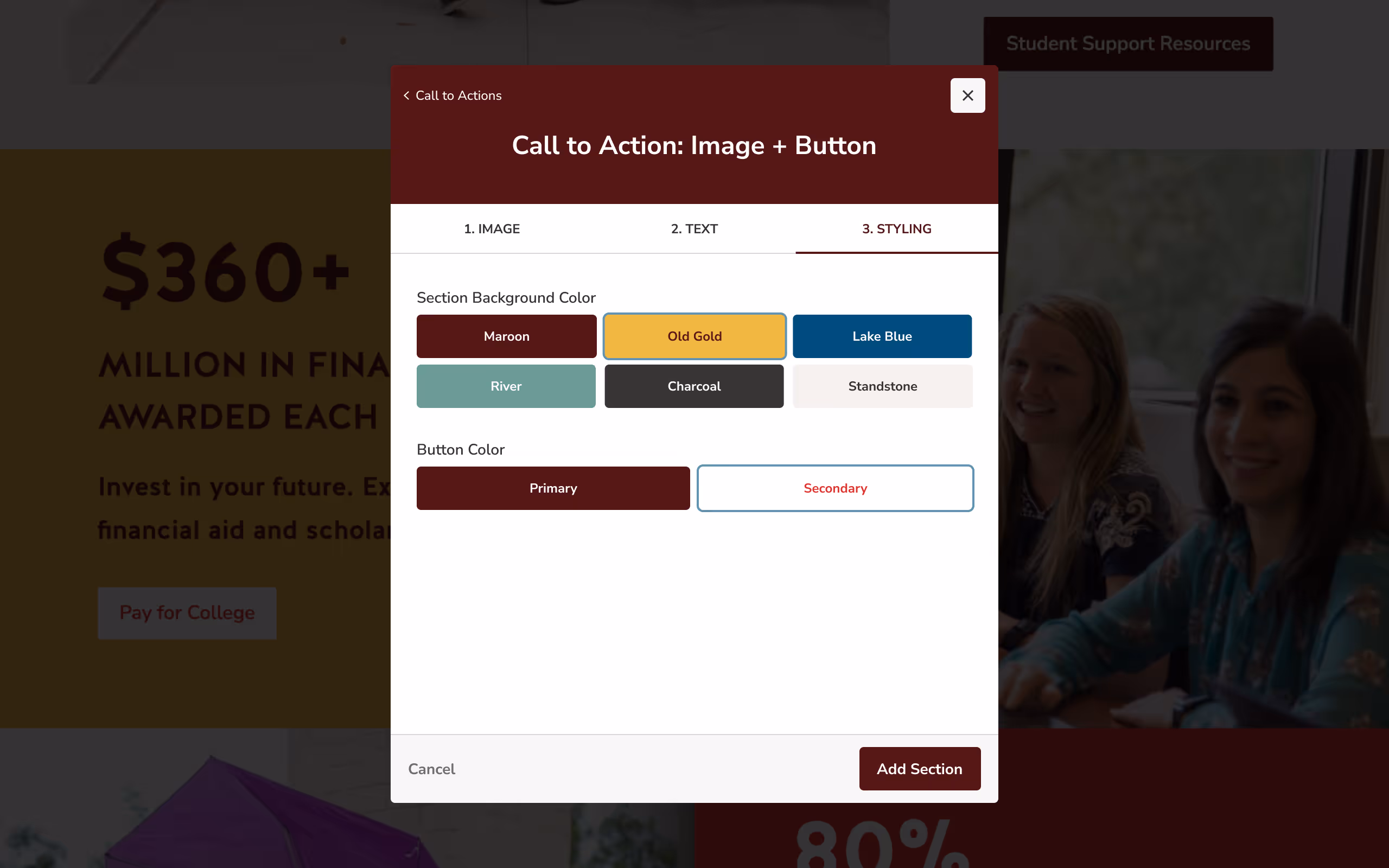Switch to the 1. IMAGE tab

pyautogui.click(x=492, y=228)
